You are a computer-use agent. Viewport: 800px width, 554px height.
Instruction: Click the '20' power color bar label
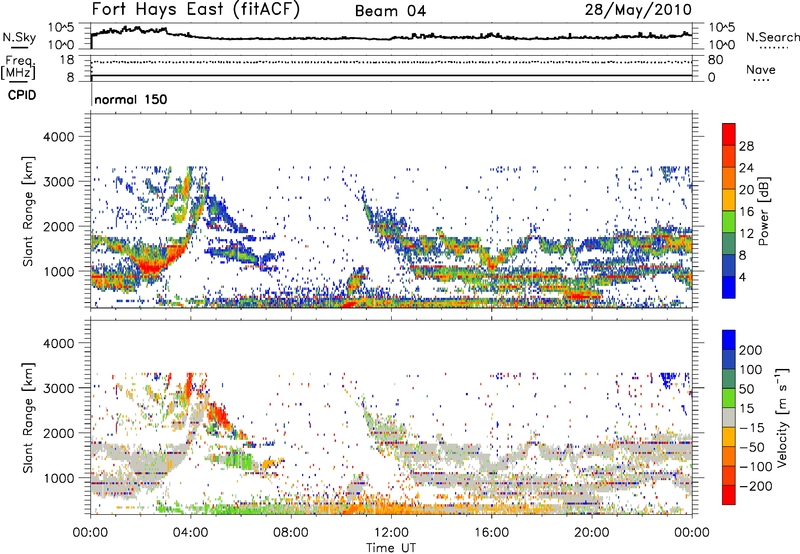coord(746,190)
